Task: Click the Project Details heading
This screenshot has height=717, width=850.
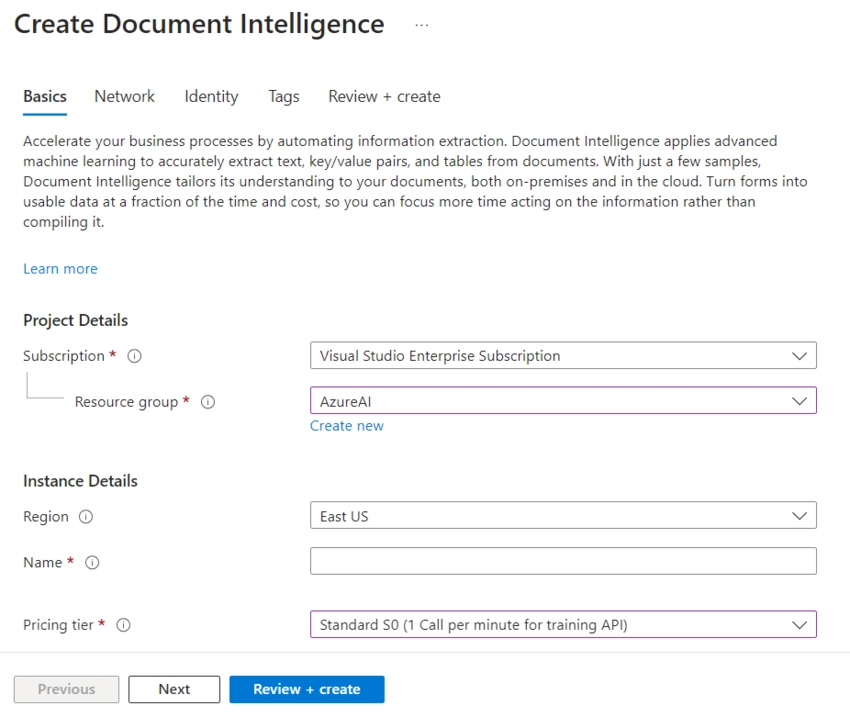Action: tap(75, 320)
